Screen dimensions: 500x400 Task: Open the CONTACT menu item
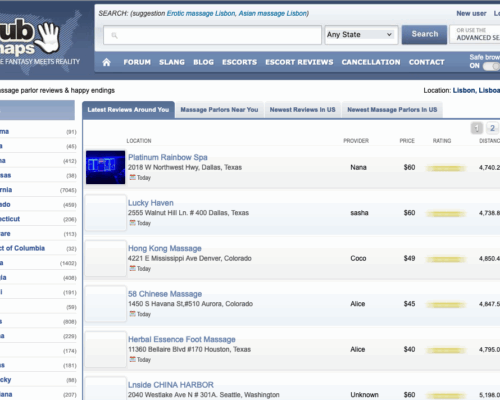point(426,62)
